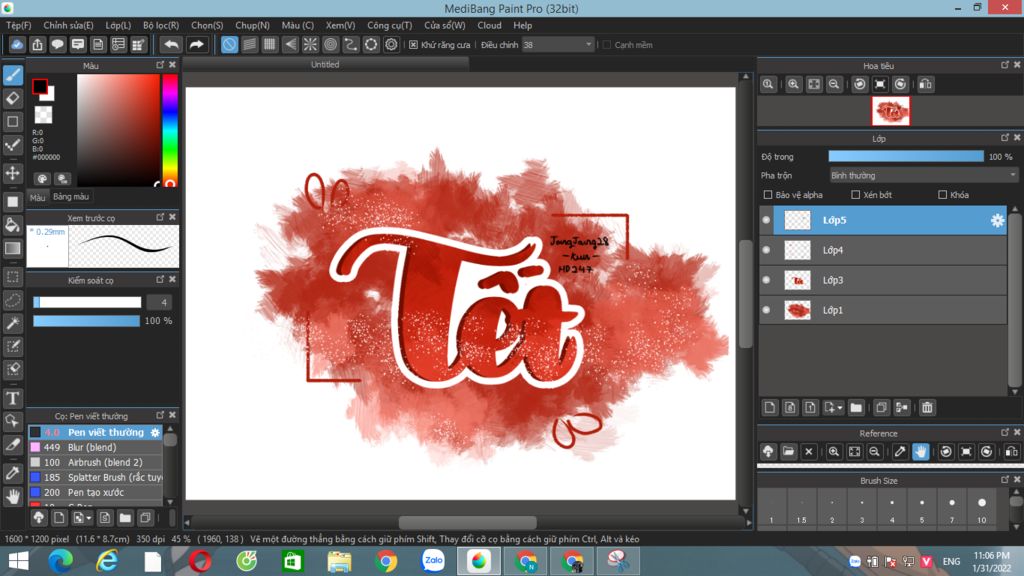Enable the parallel snap guide
This screenshot has width=1024, height=576.
coord(249,44)
